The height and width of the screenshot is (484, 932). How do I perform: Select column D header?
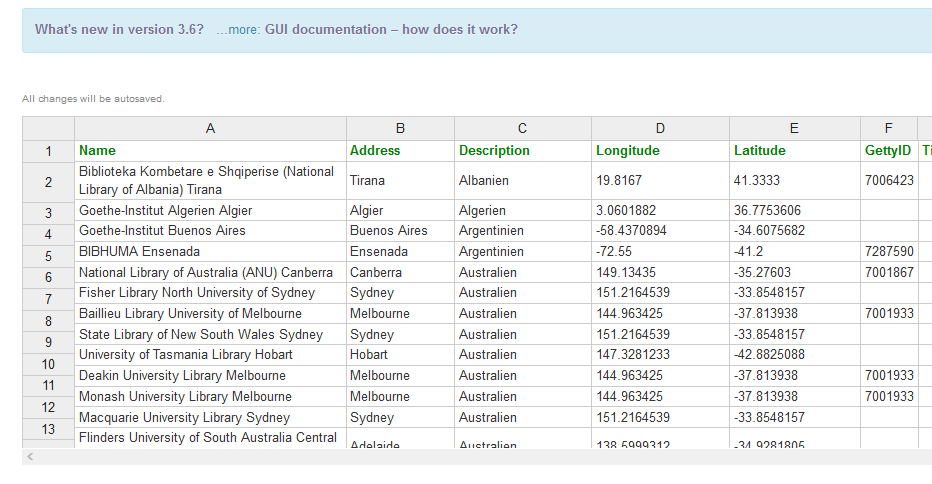coord(660,128)
